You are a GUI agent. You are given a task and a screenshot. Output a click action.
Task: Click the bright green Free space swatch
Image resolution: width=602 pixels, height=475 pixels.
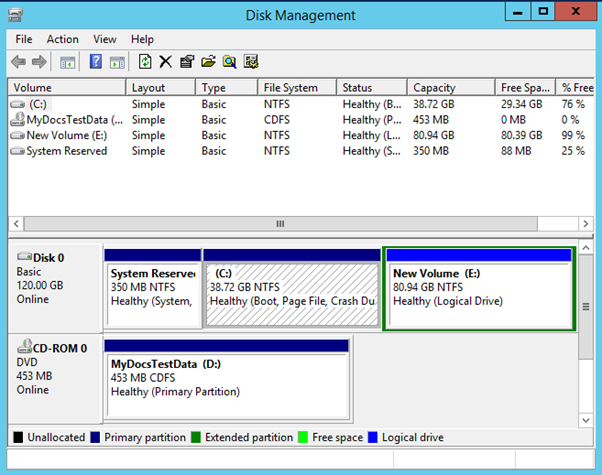pos(303,437)
